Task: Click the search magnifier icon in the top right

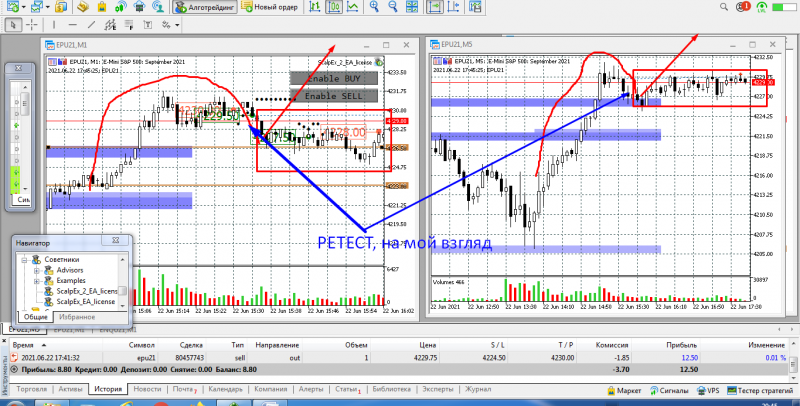Action: click(x=723, y=7)
